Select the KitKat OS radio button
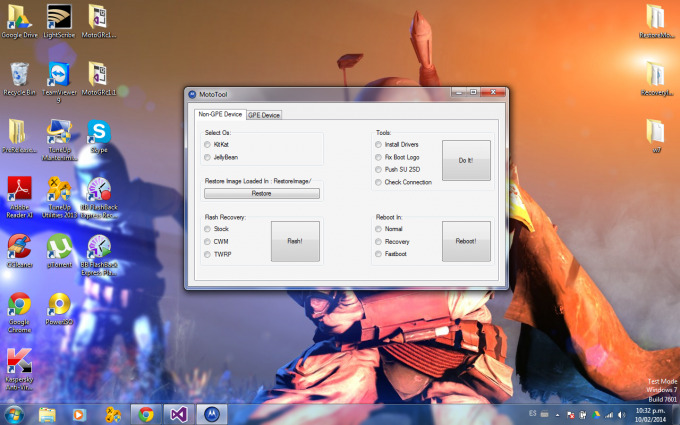 click(207, 145)
